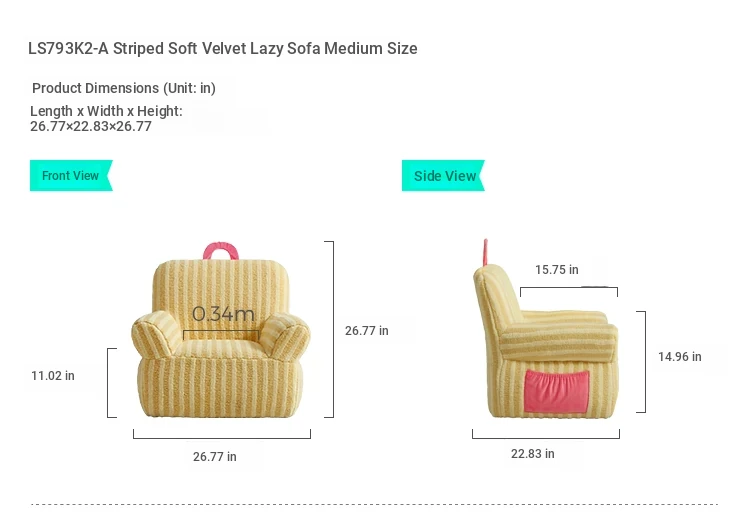Viewport: 750px width, 524px height.
Task: Click the 14.96 in armrest height label
Action: point(680,357)
